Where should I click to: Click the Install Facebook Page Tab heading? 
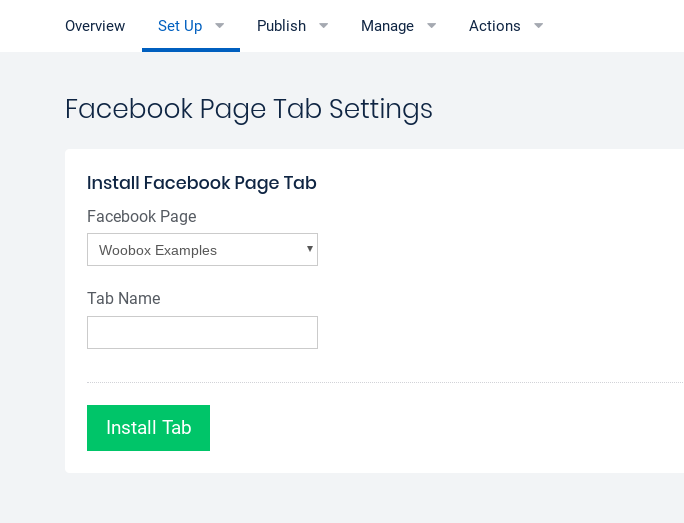(201, 182)
